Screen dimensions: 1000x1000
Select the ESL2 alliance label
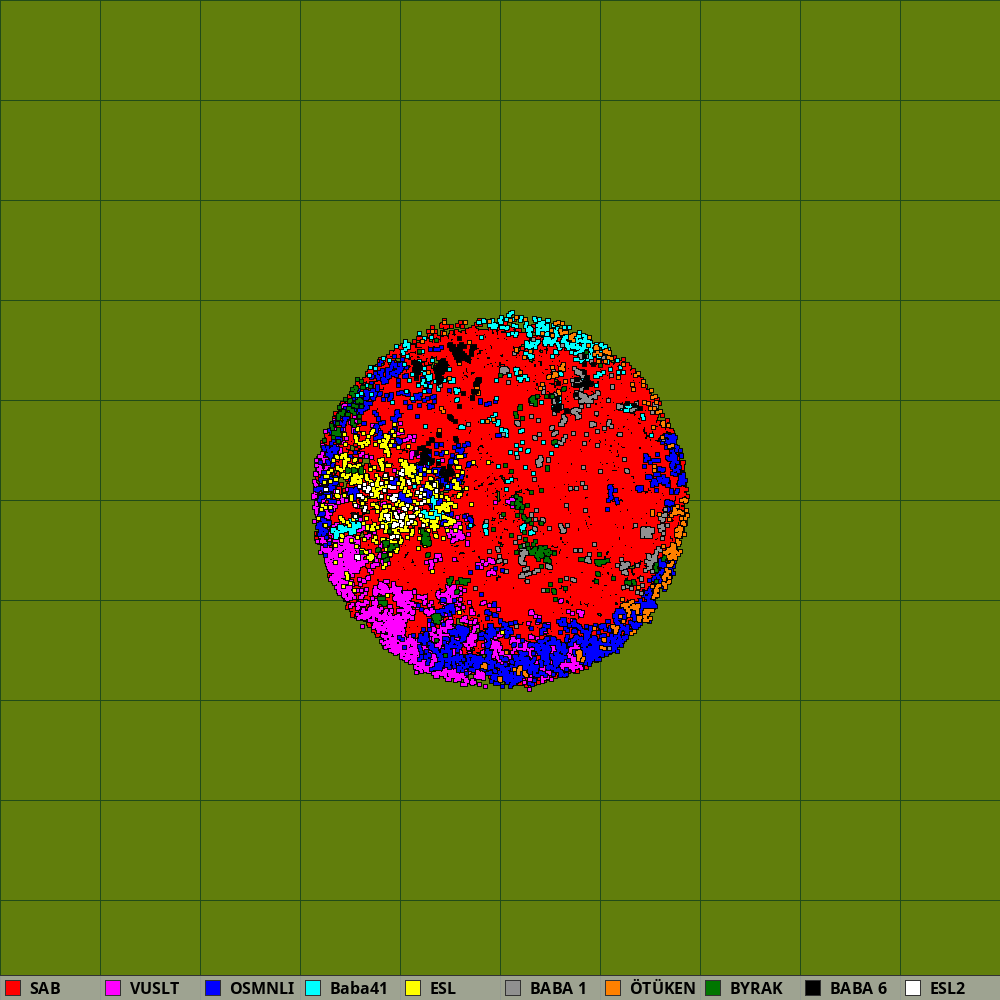(947, 989)
